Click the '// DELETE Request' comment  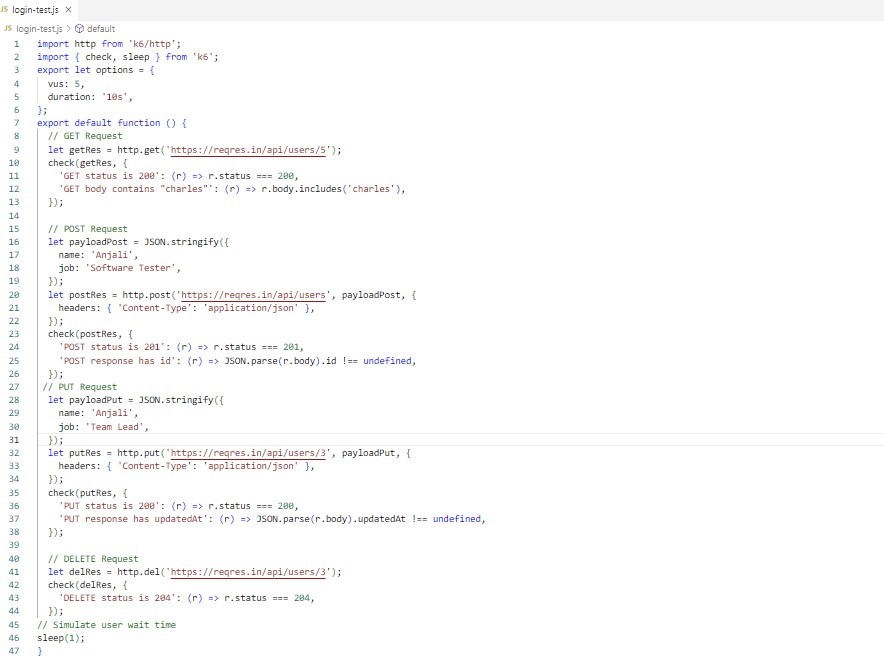pos(93,559)
